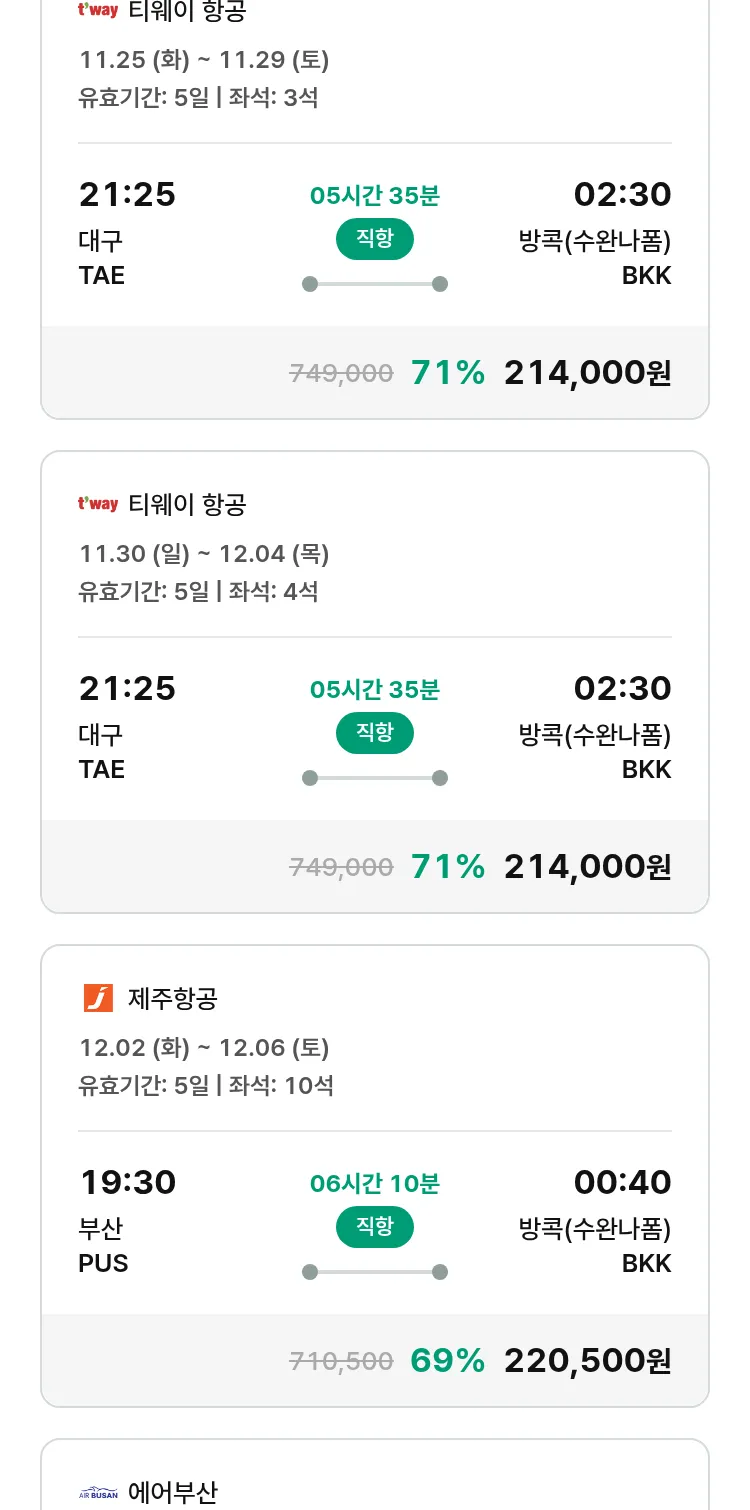Select 214,000원 fare on the 11.25 t'way card
Image resolution: width=750 pixels, height=1510 pixels.
(587, 372)
